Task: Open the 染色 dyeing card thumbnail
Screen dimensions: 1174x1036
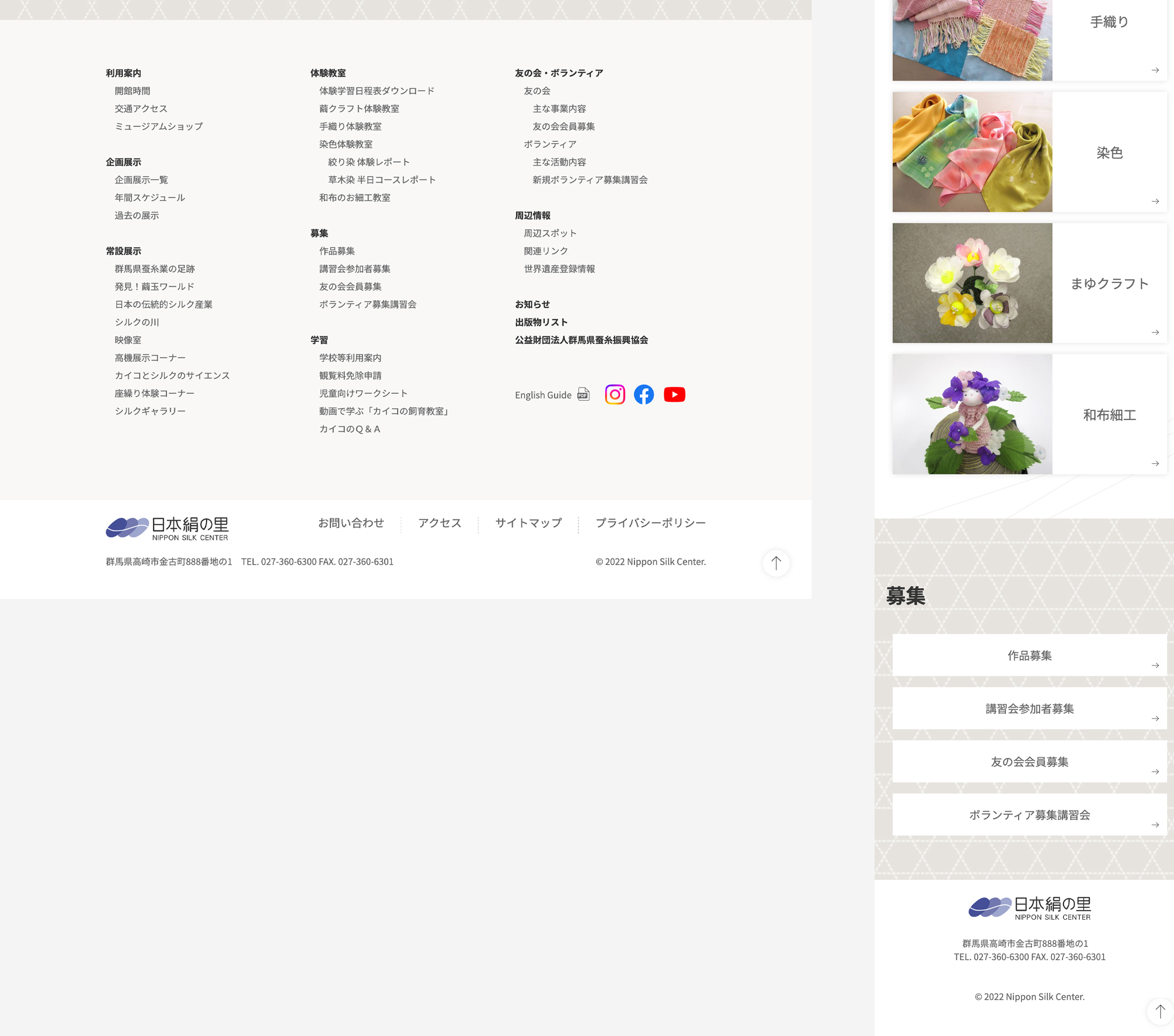Action: click(x=972, y=152)
